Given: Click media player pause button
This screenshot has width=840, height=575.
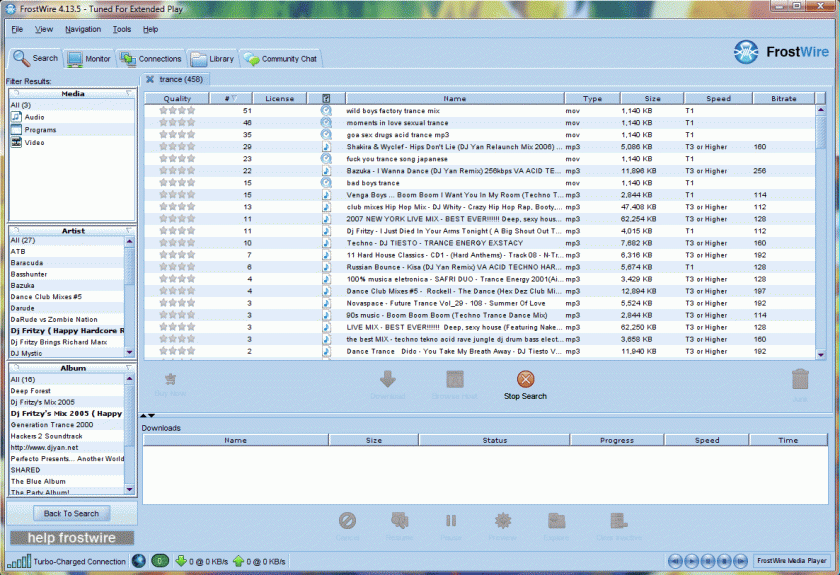Looking at the screenshot, I should pyautogui.click(x=708, y=561).
